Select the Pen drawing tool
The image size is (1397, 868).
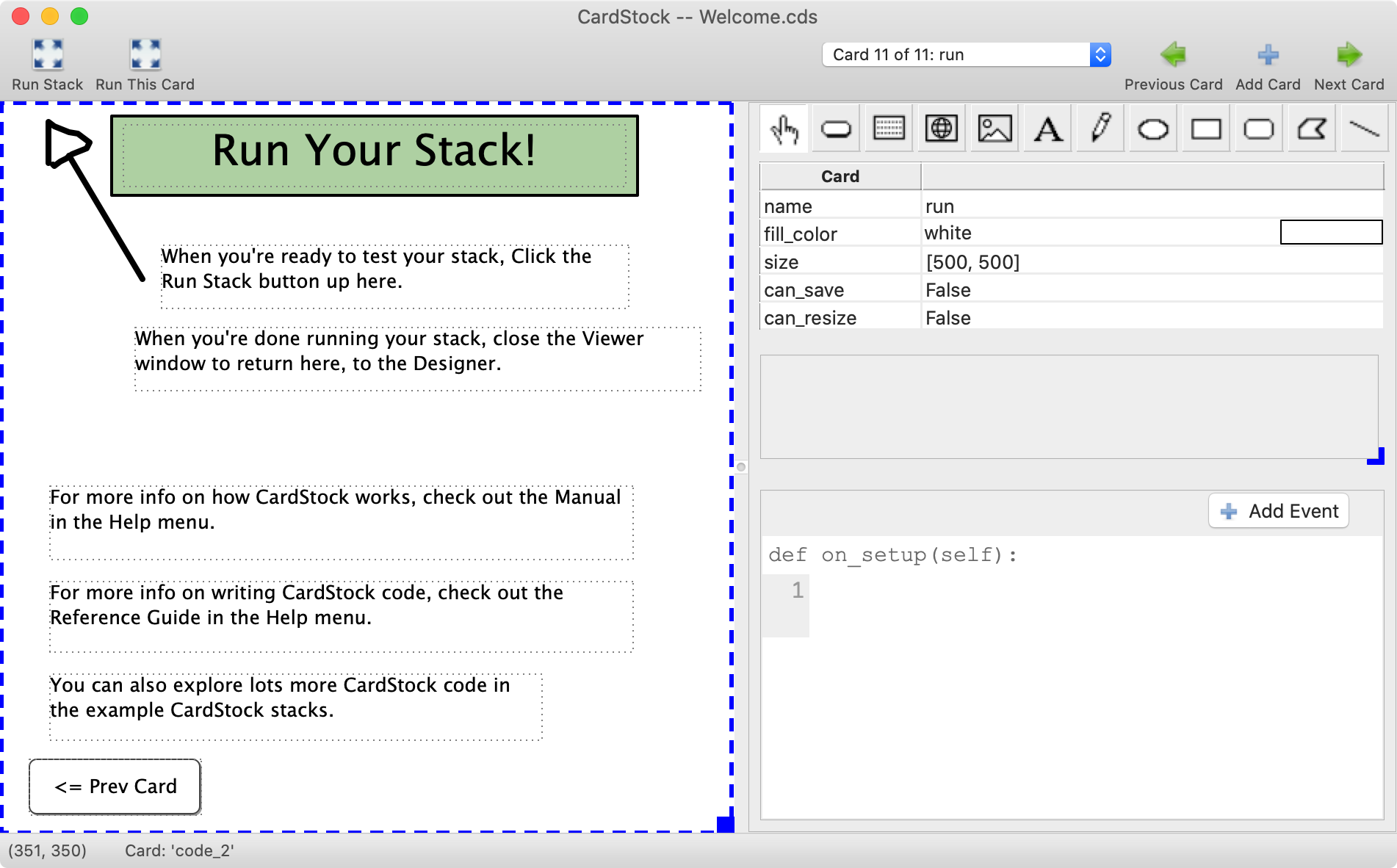coord(1100,129)
